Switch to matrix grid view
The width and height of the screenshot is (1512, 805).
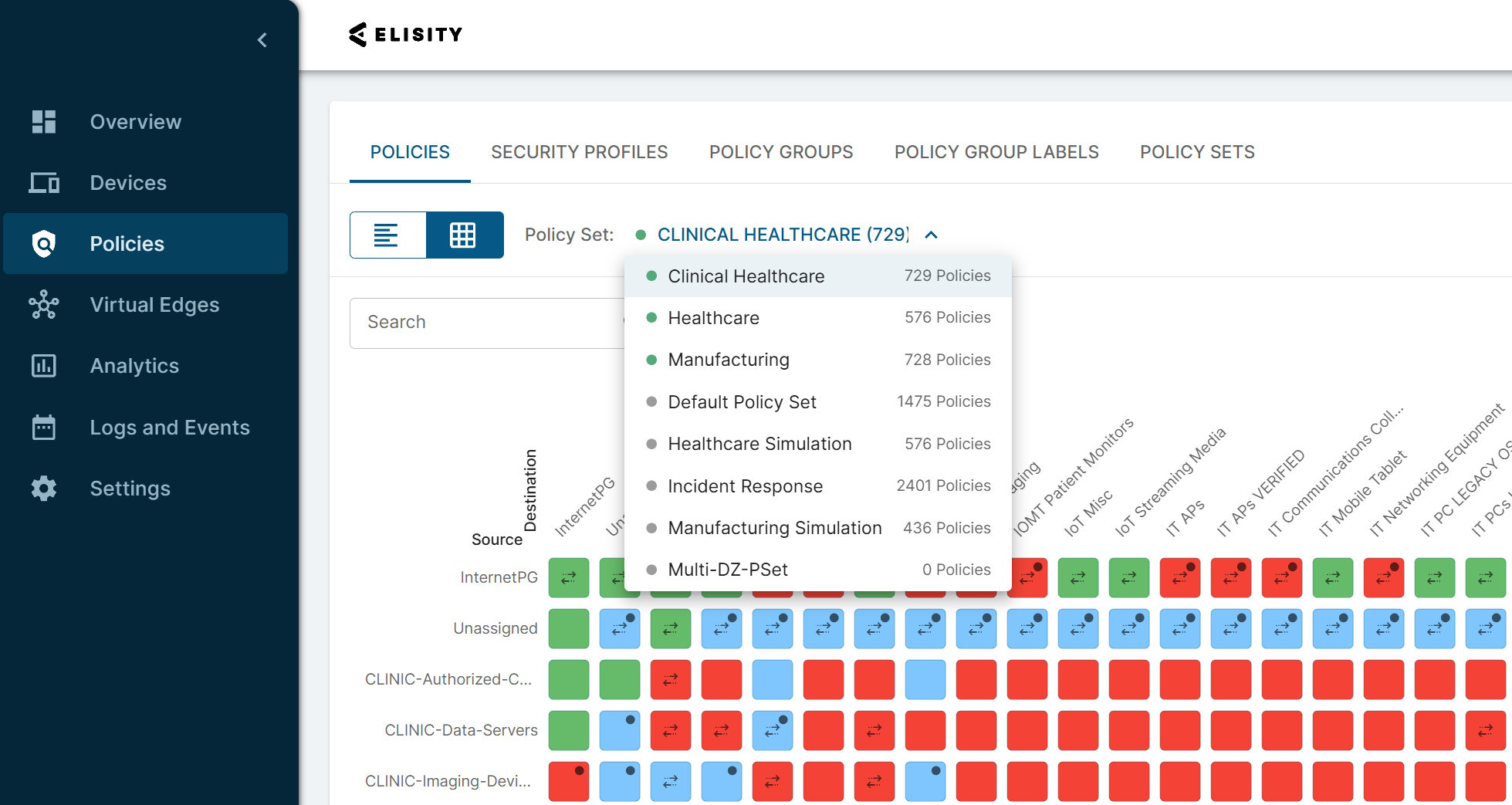point(463,235)
